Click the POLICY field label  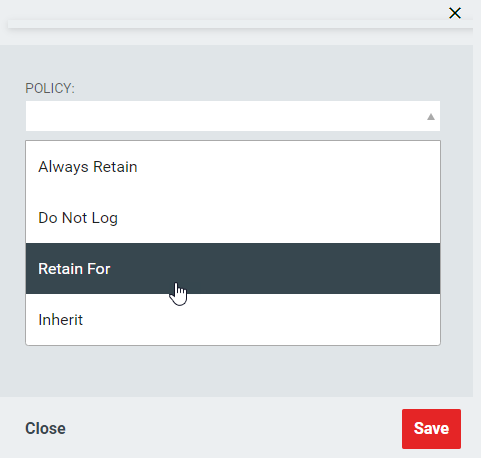pyautogui.click(x=50, y=88)
